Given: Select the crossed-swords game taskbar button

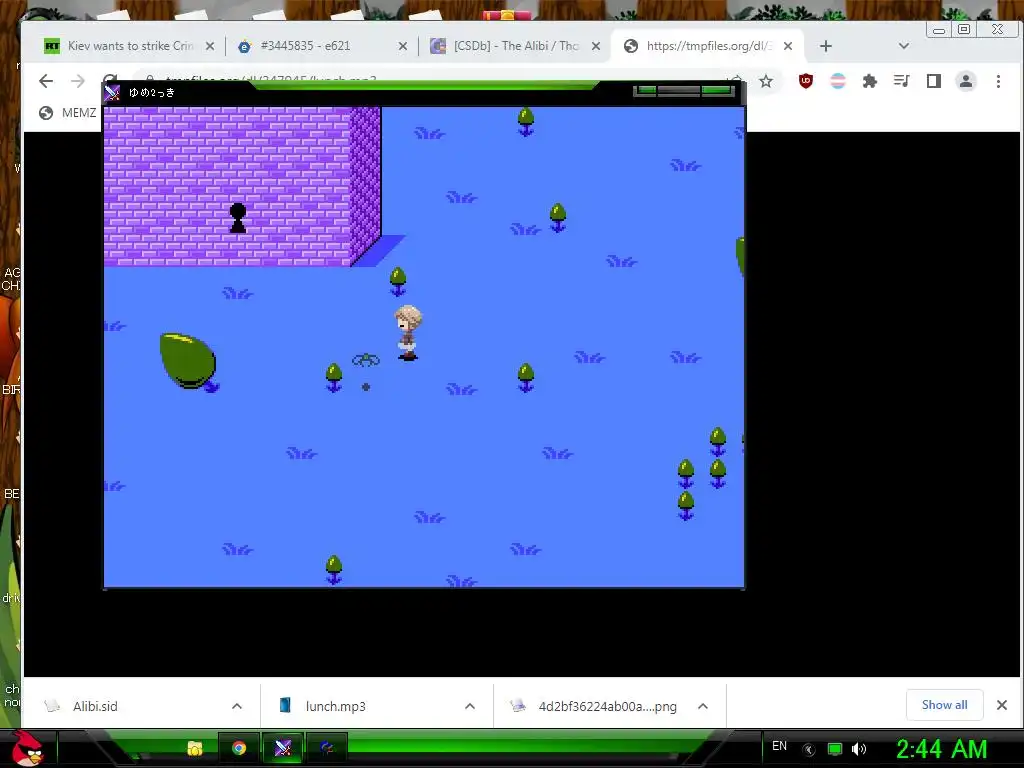Looking at the screenshot, I should click(x=283, y=748).
